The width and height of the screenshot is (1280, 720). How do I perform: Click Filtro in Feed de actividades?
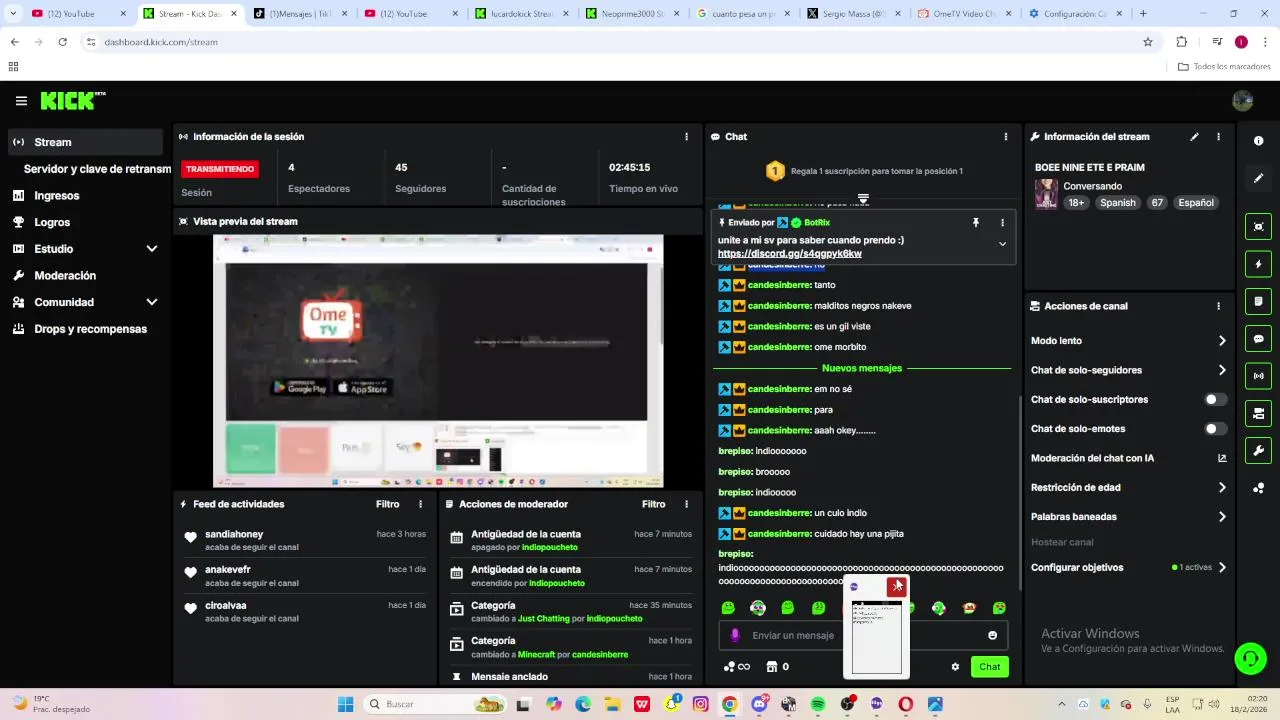point(387,505)
